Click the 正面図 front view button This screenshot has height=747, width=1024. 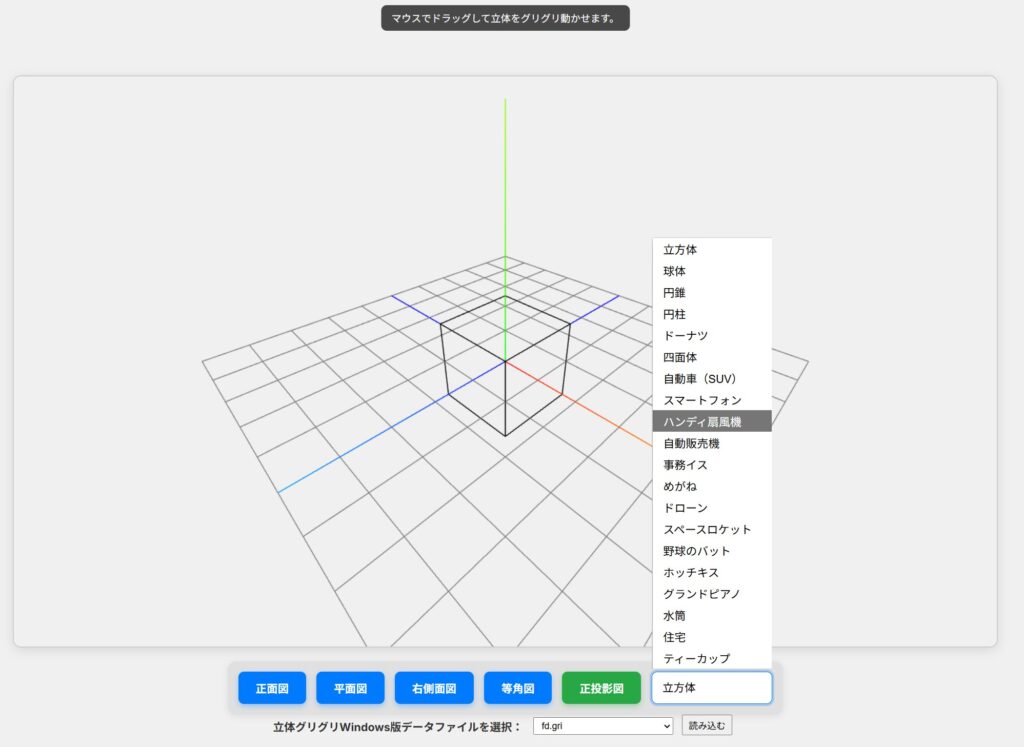coord(272,688)
